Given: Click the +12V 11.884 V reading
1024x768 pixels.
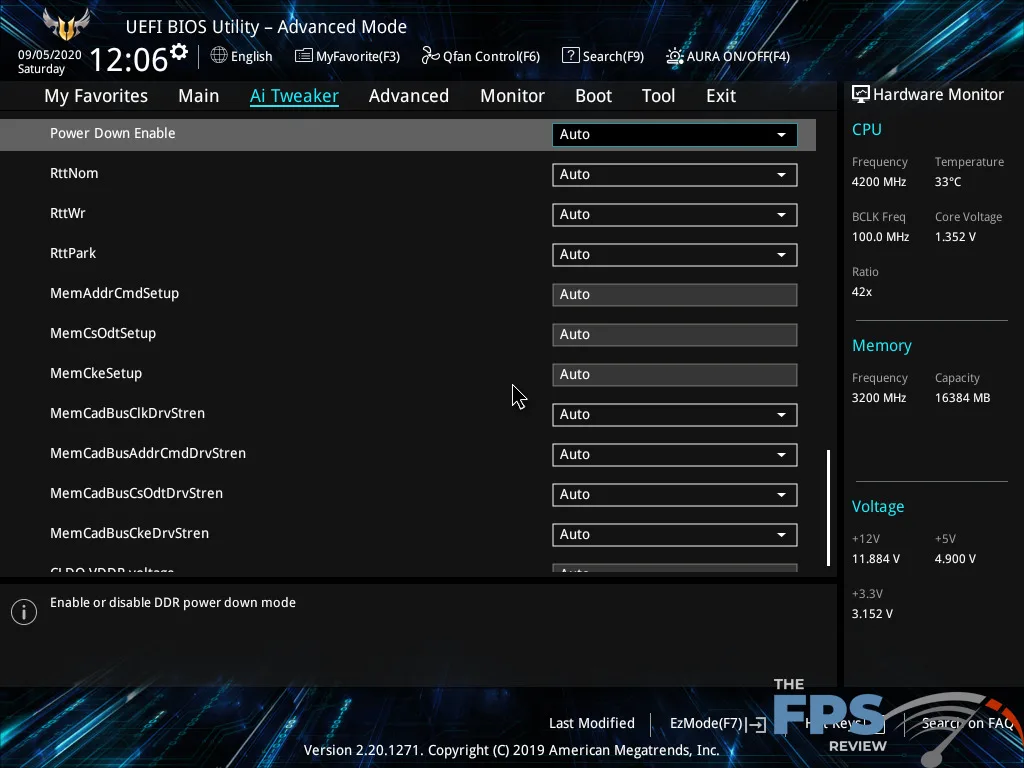Looking at the screenshot, I should [876, 559].
